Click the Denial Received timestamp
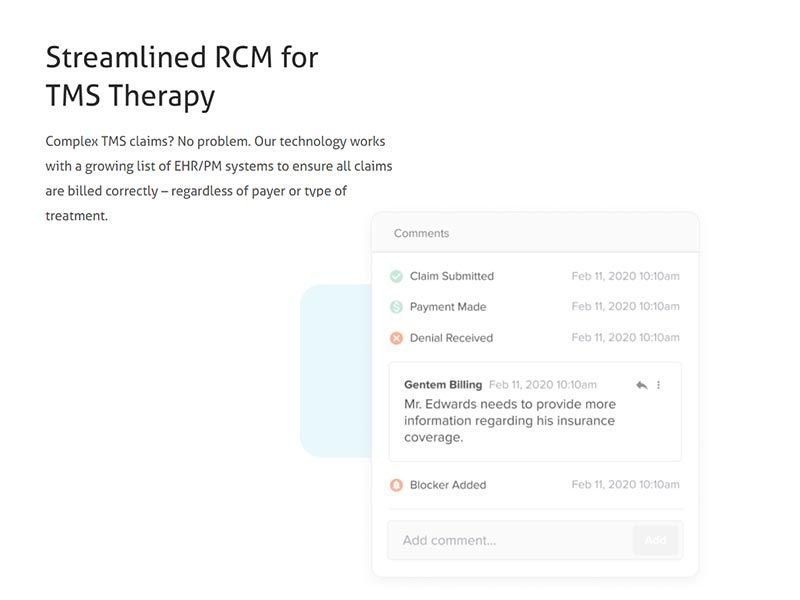800x600 pixels. tap(625, 338)
